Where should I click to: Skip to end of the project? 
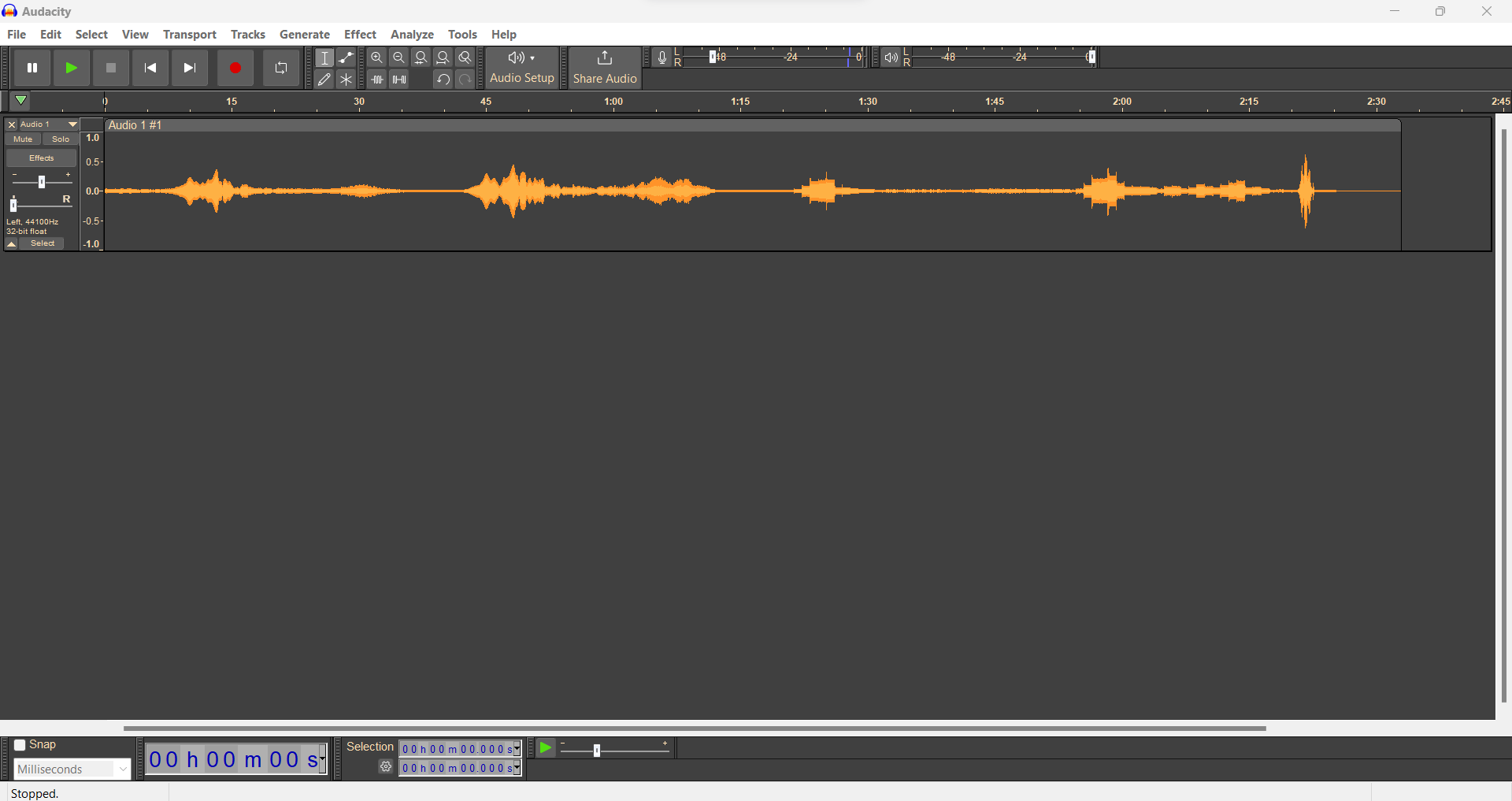[190, 68]
